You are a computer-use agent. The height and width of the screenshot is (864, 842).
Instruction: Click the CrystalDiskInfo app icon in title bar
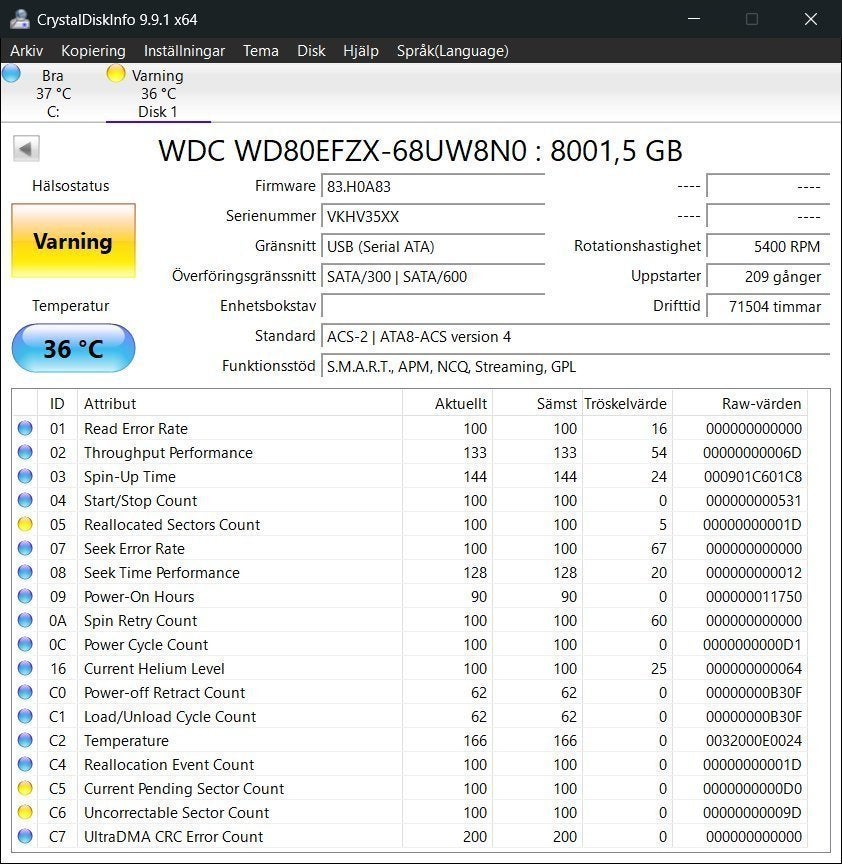point(20,19)
